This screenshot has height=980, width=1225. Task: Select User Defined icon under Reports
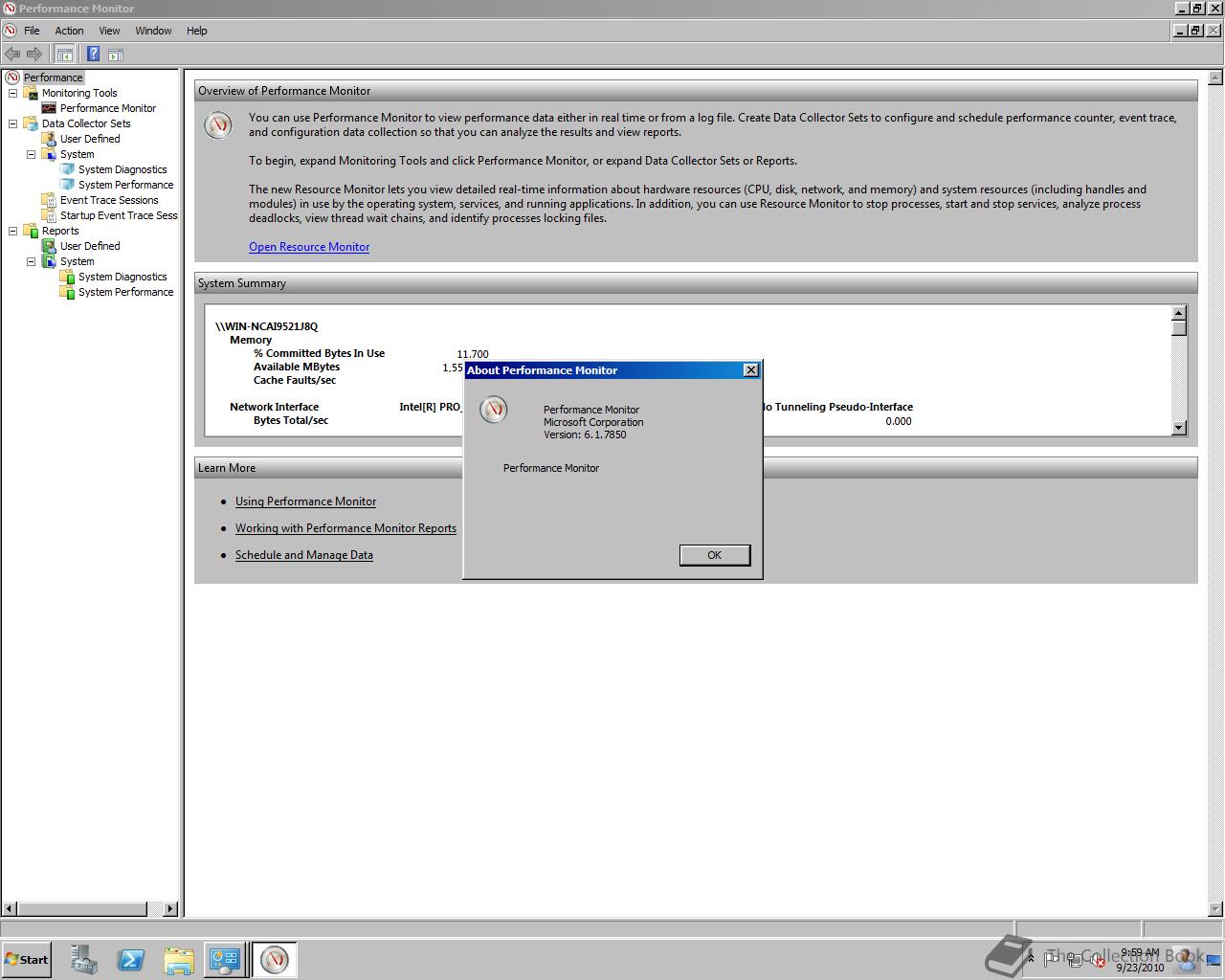click(49, 246)
